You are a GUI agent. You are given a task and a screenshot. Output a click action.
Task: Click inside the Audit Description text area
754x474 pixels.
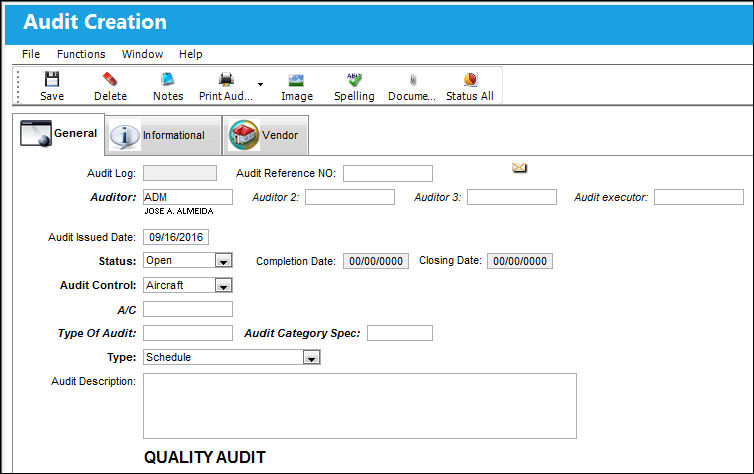[360, 406]
